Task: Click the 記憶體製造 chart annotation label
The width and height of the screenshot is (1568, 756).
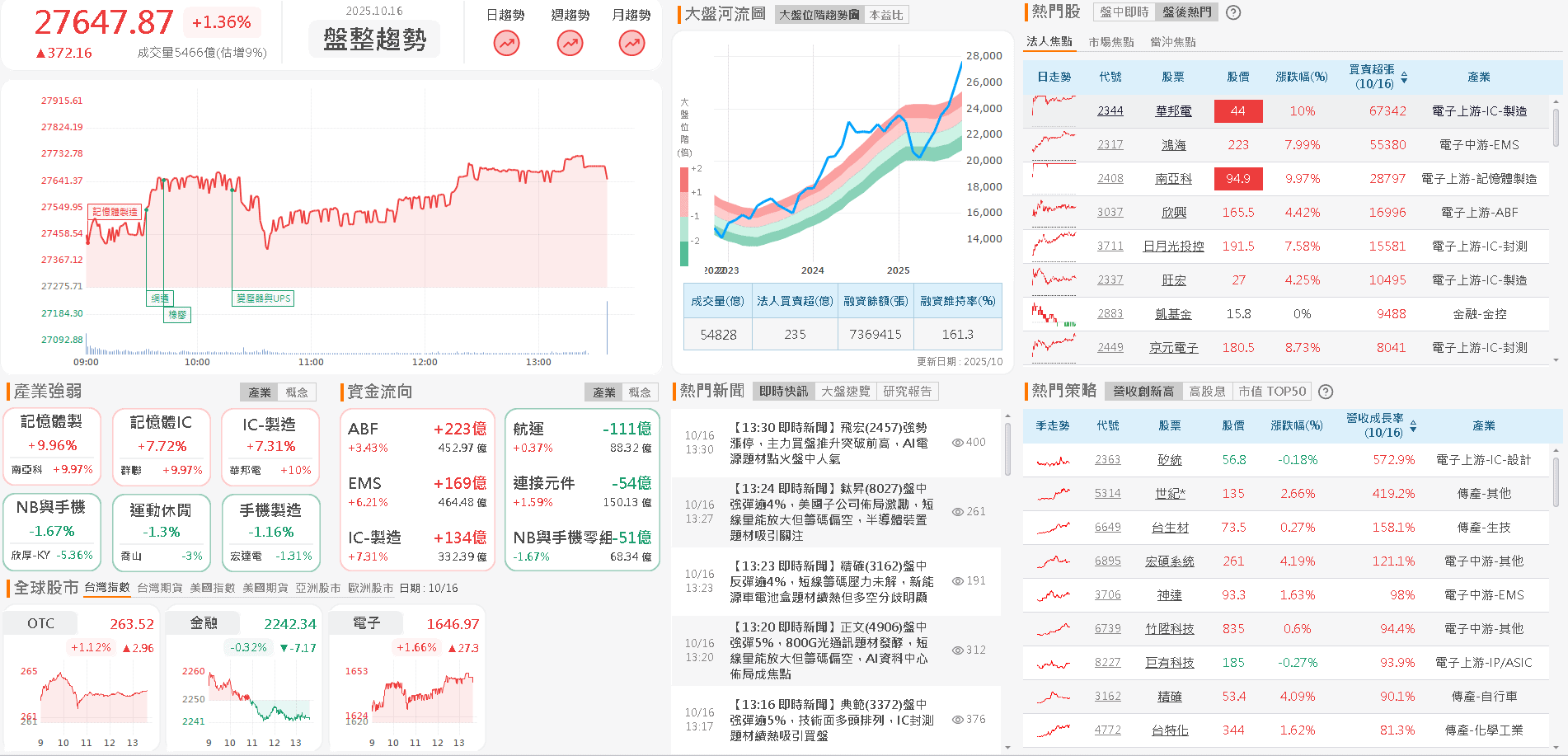Action: point(115,212)
